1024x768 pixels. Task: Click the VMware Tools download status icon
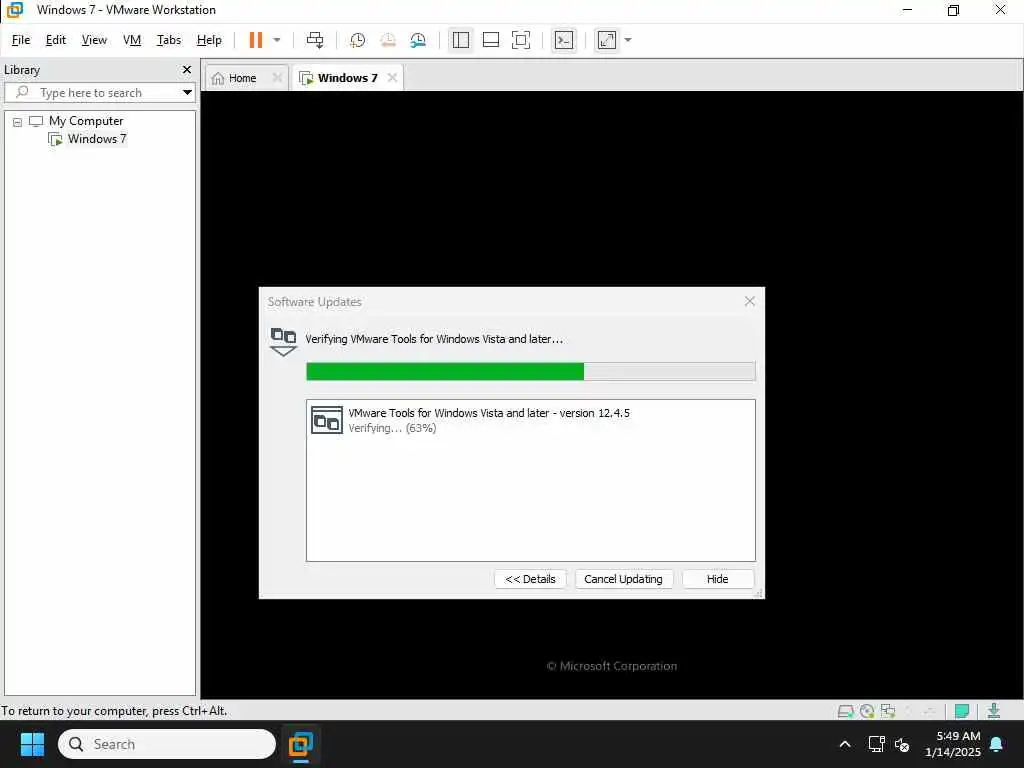click(994, 711)
